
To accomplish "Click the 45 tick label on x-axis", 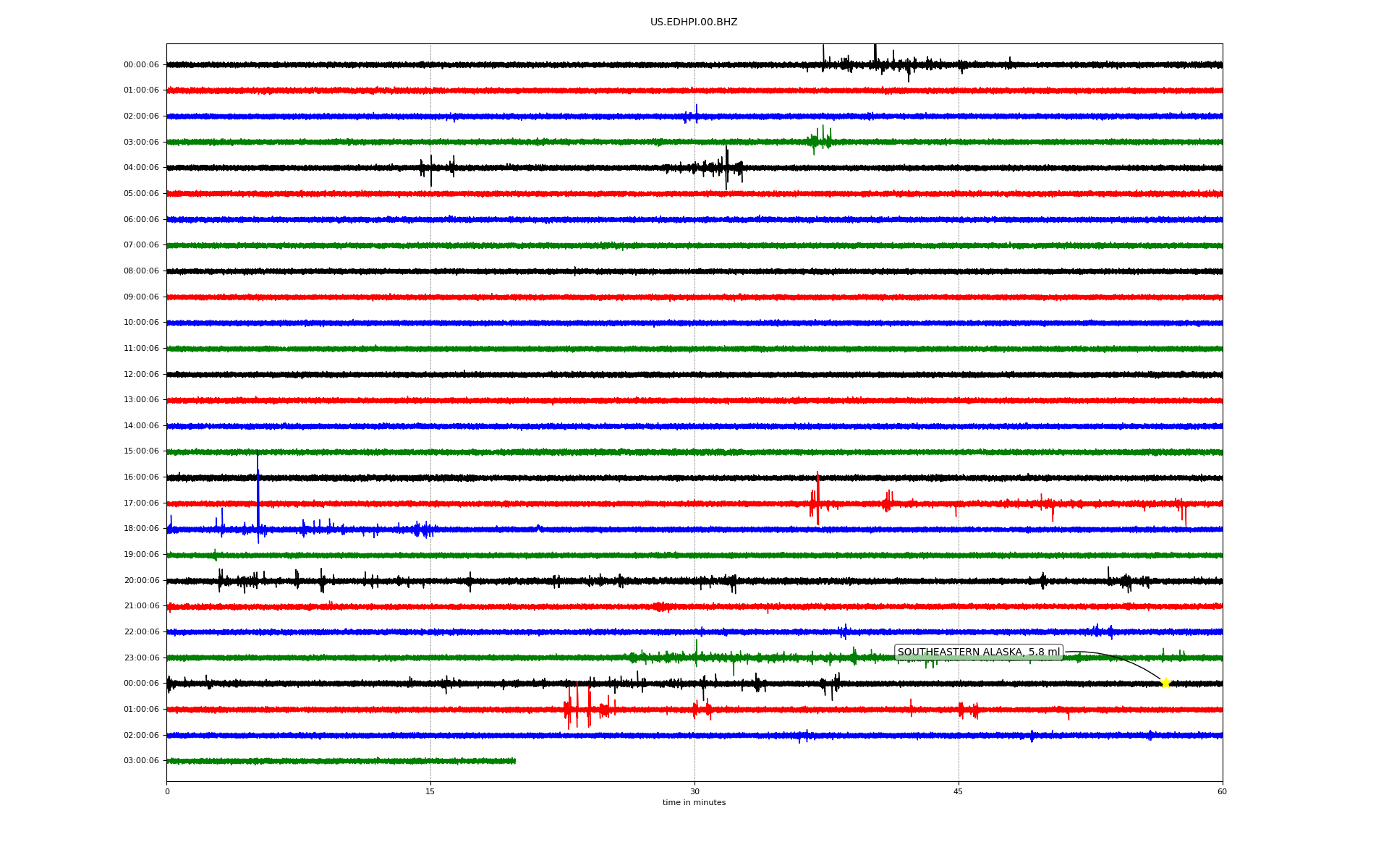I will (x=959, y=791).
